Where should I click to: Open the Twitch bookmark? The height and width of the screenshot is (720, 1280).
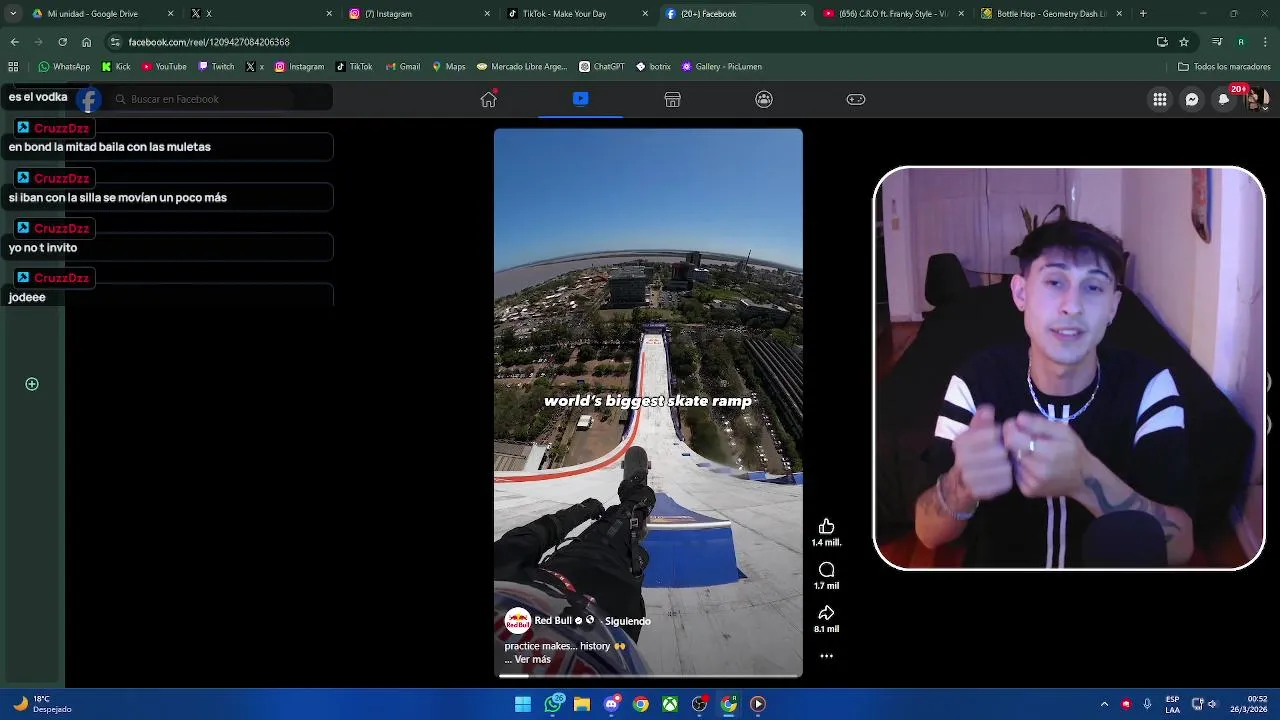216,67
